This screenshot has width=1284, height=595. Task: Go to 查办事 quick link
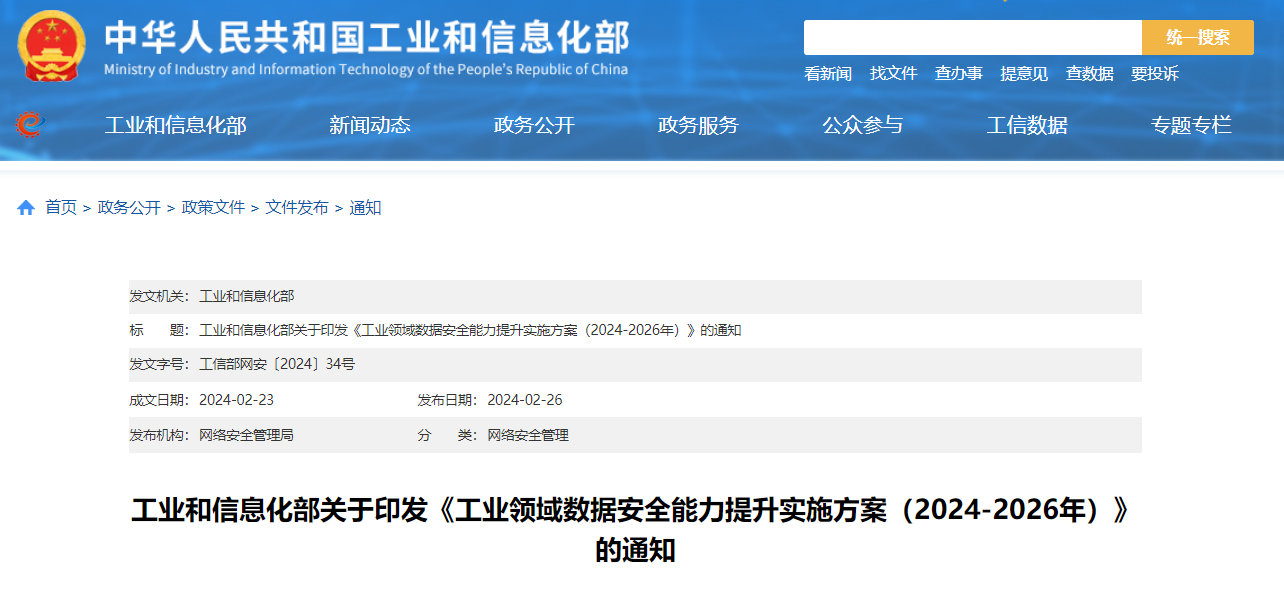[958, 74]
